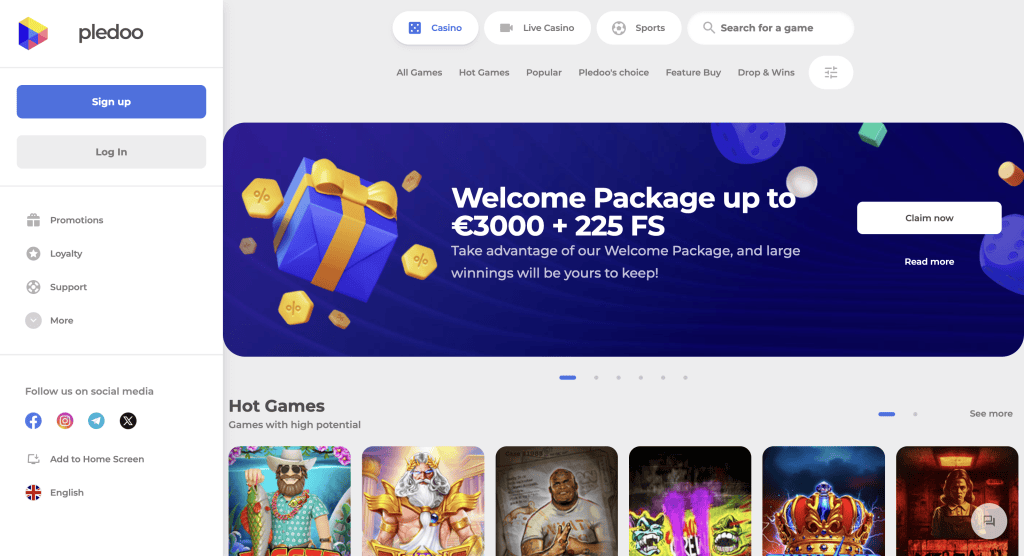Click the Claim now button
The height and width of the screenshot is (556, 1024).
click(x=929, y=218)
